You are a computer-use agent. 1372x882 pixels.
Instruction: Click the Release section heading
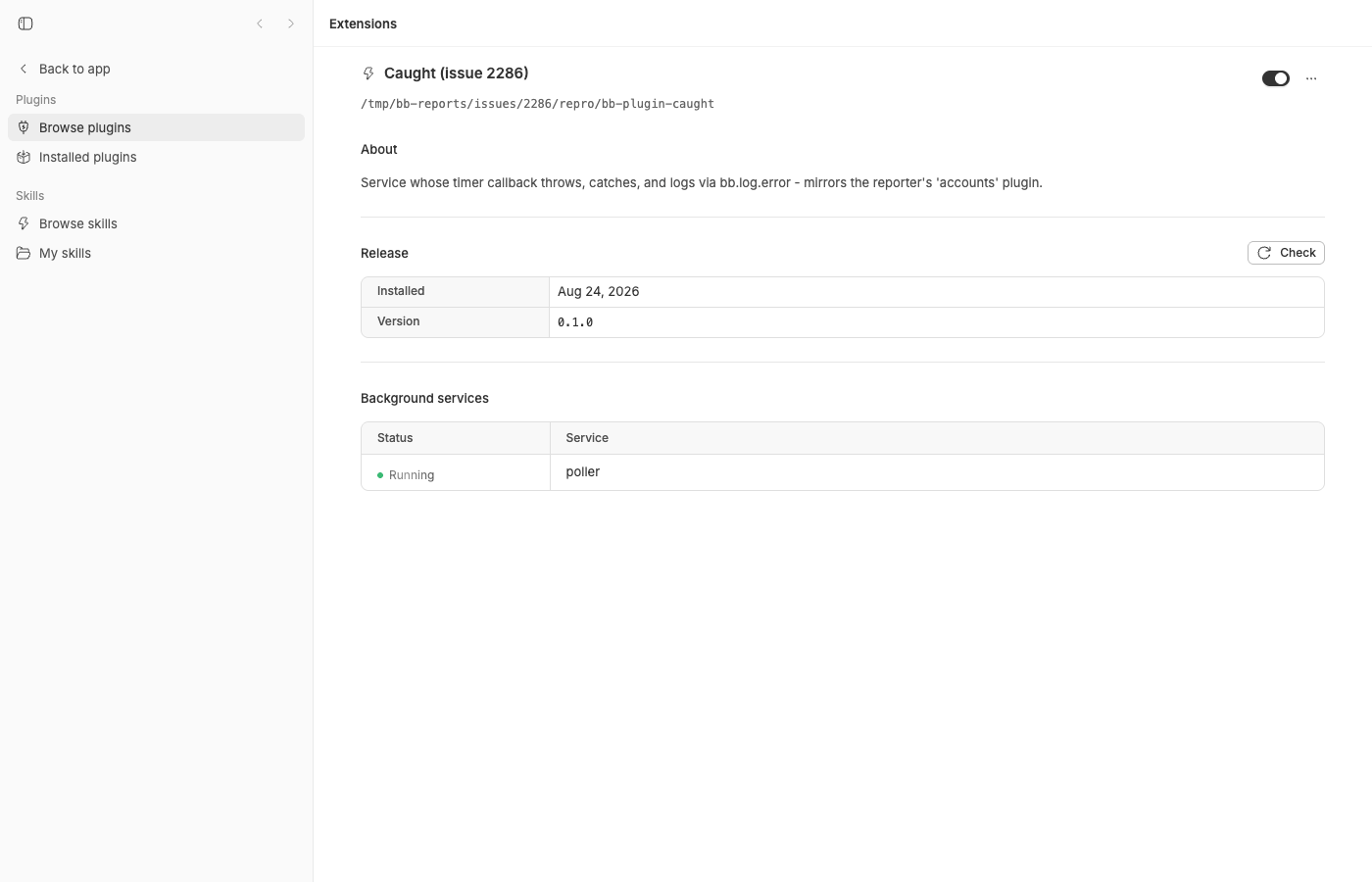[x=384, y=253]
